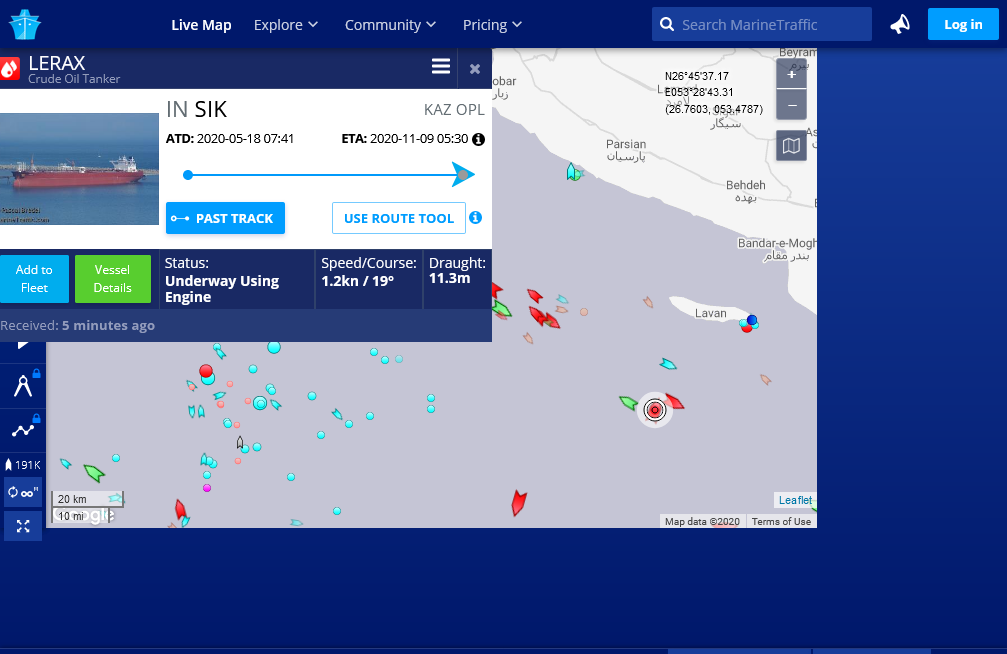1007x654 pixels.
Task: Expand the Pricing menu
Action: click(493, 25)
